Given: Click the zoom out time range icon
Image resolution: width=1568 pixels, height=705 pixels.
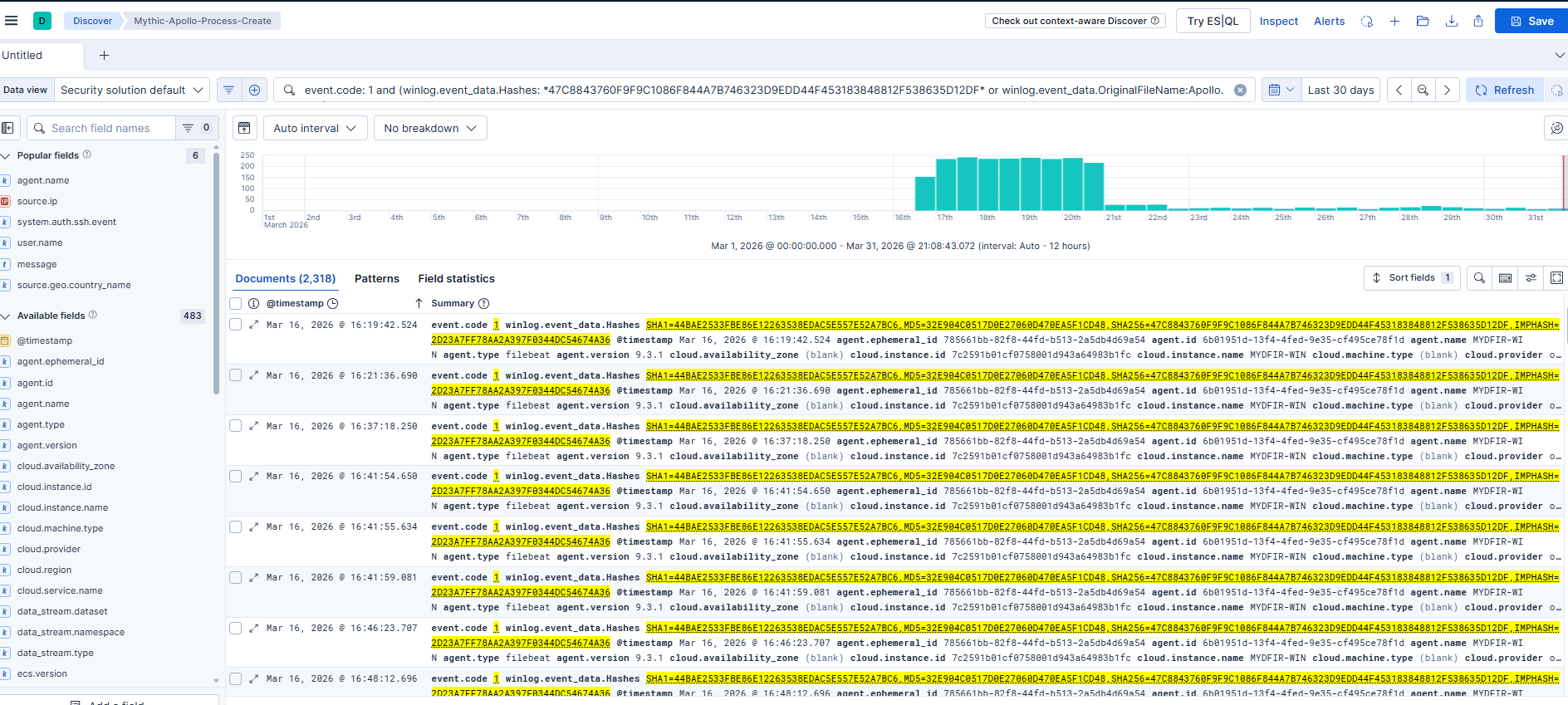Looking at the screenshot, I should pyautogui.click(x=1423, y=91).
